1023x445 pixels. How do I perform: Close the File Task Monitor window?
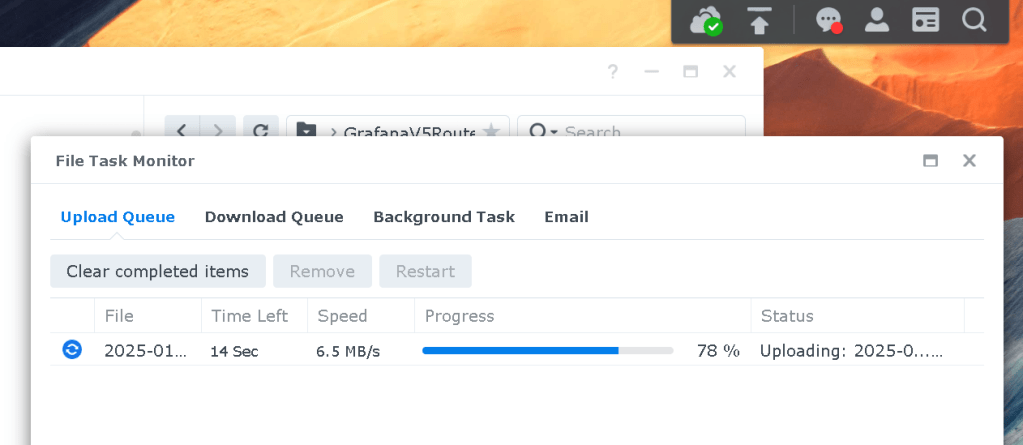(x=970, y=161)
